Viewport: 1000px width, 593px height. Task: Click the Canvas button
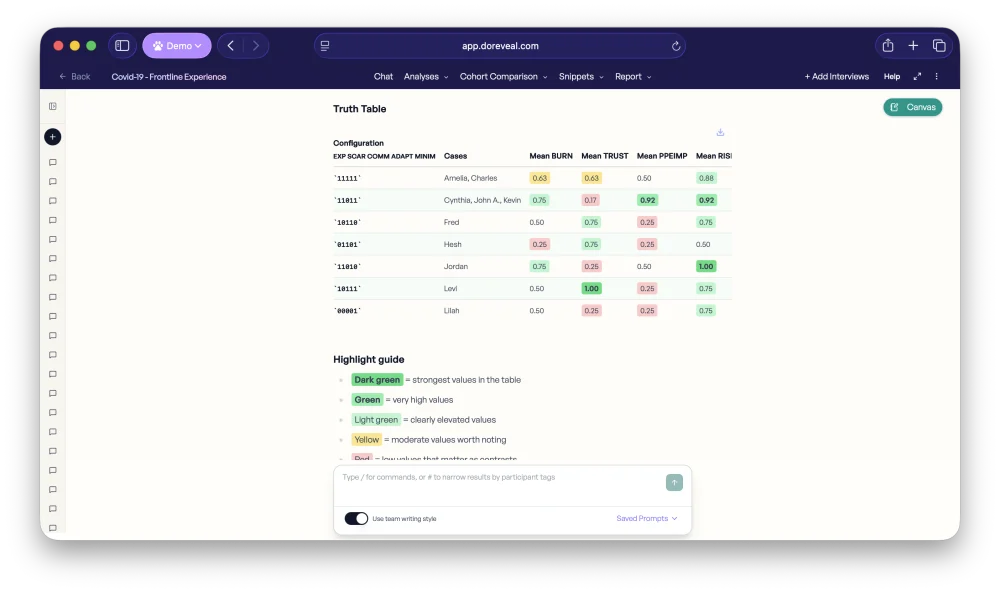pos(913,107)
